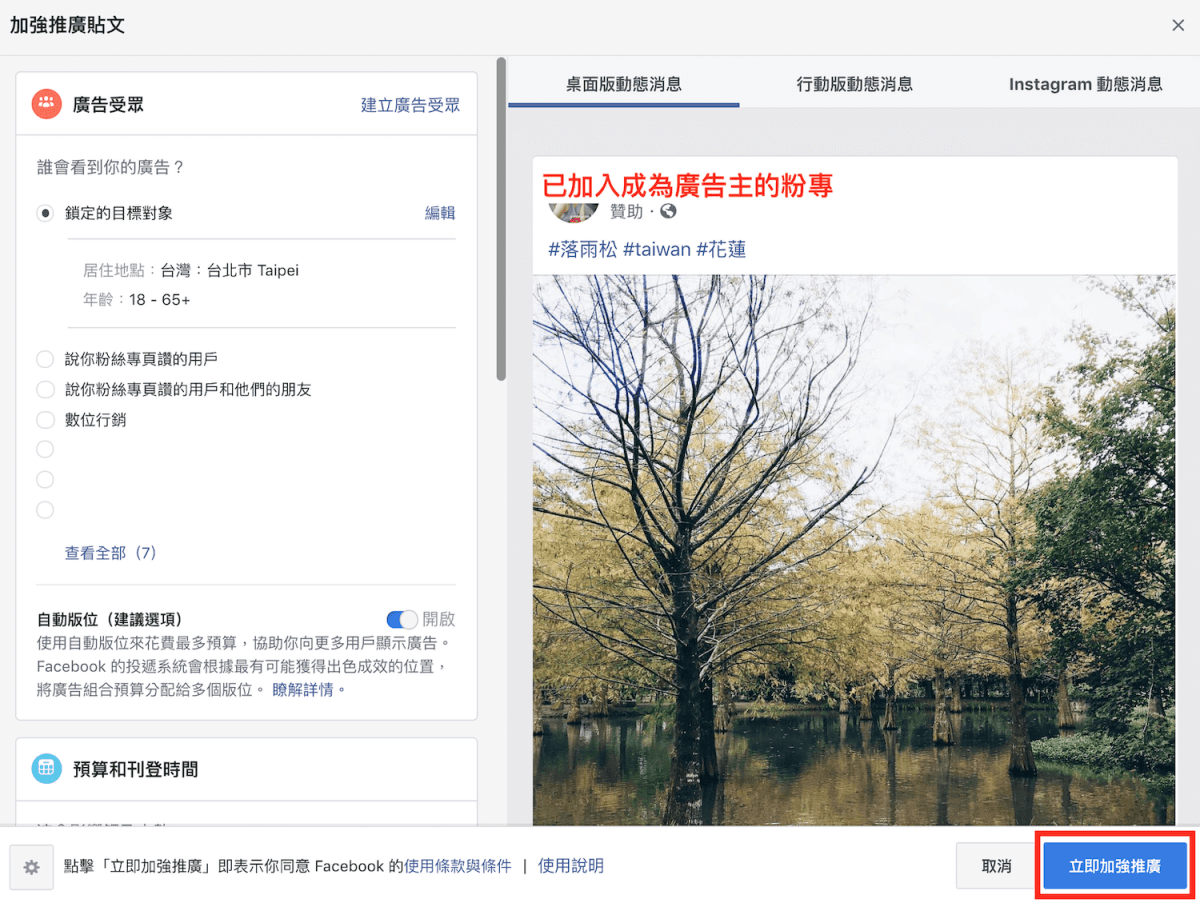The height and width of the screenshot is (903, 1200).
Task: Click 年齡：18 - 65+ text
Action: click(x=137, y=299)
